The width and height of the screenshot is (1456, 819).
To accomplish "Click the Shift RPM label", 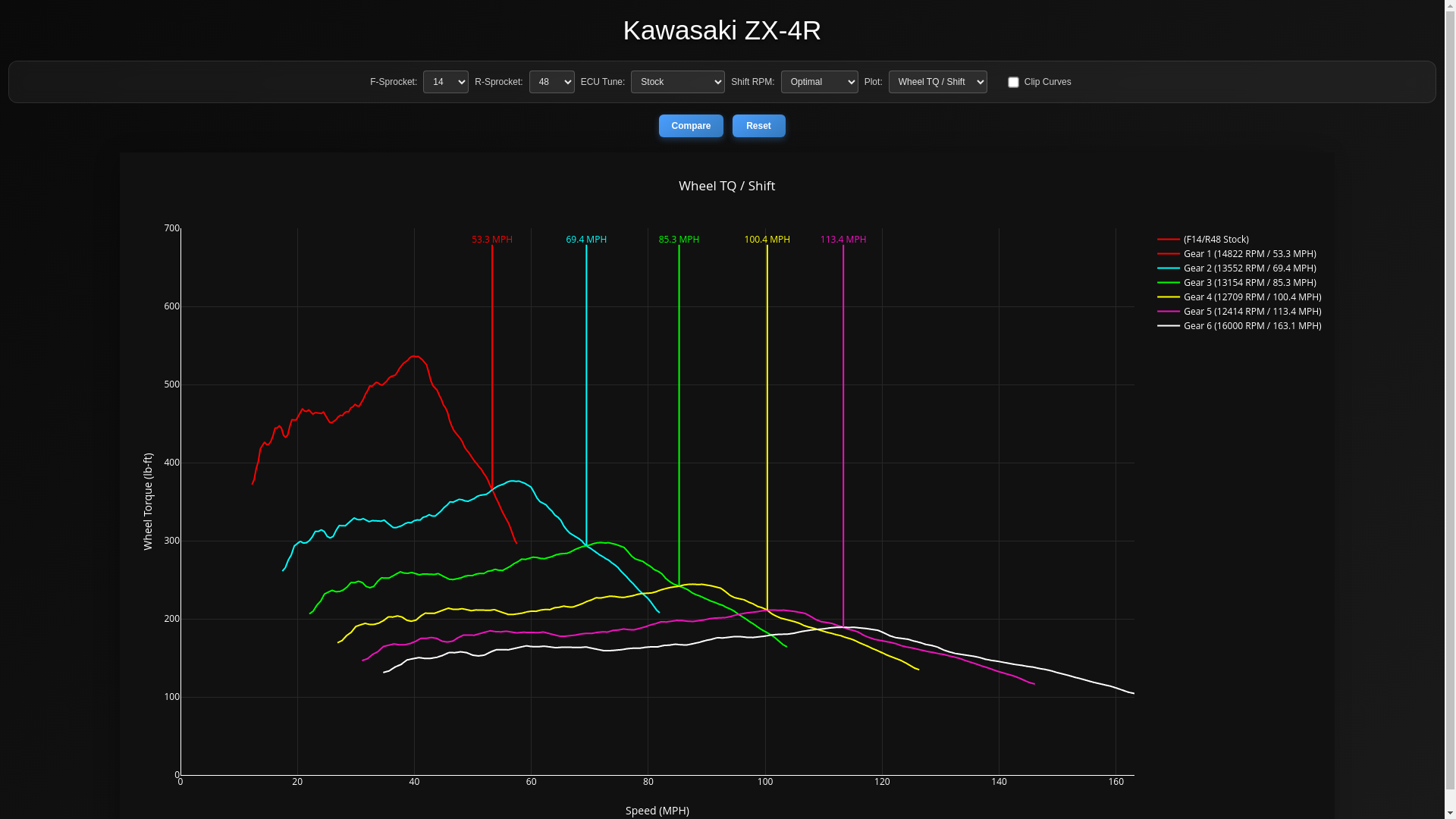I will click(753, 82).
